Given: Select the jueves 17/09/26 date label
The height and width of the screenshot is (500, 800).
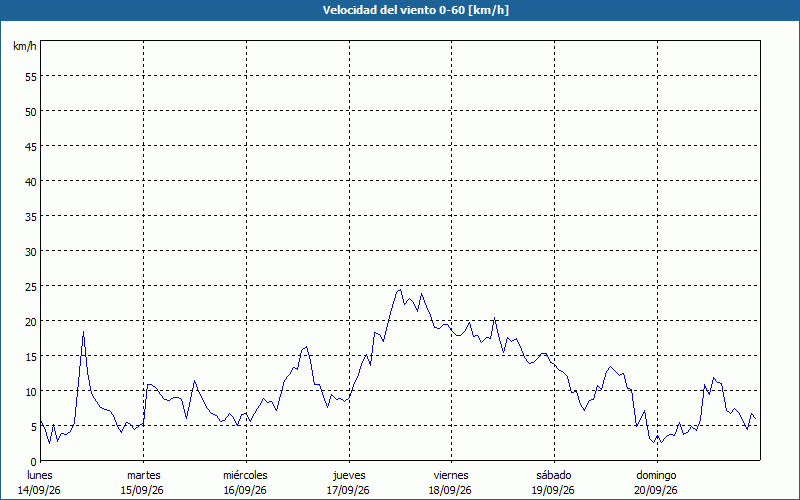Looking at the screenshot, I should click(x=348, y=483).
